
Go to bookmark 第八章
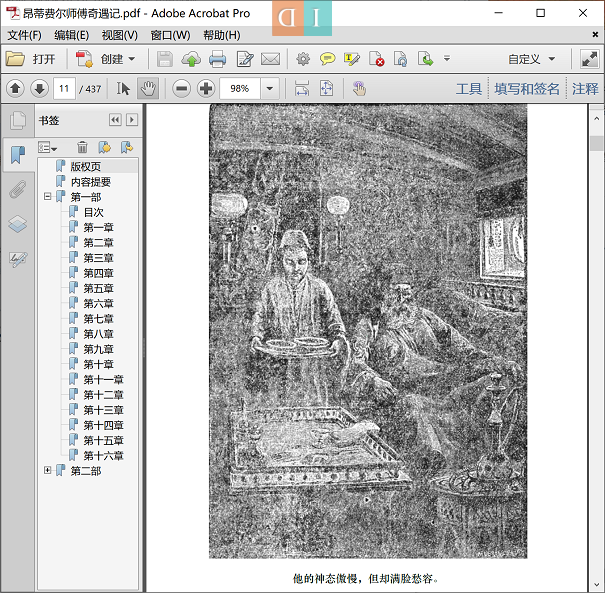(x=99, y=334)
